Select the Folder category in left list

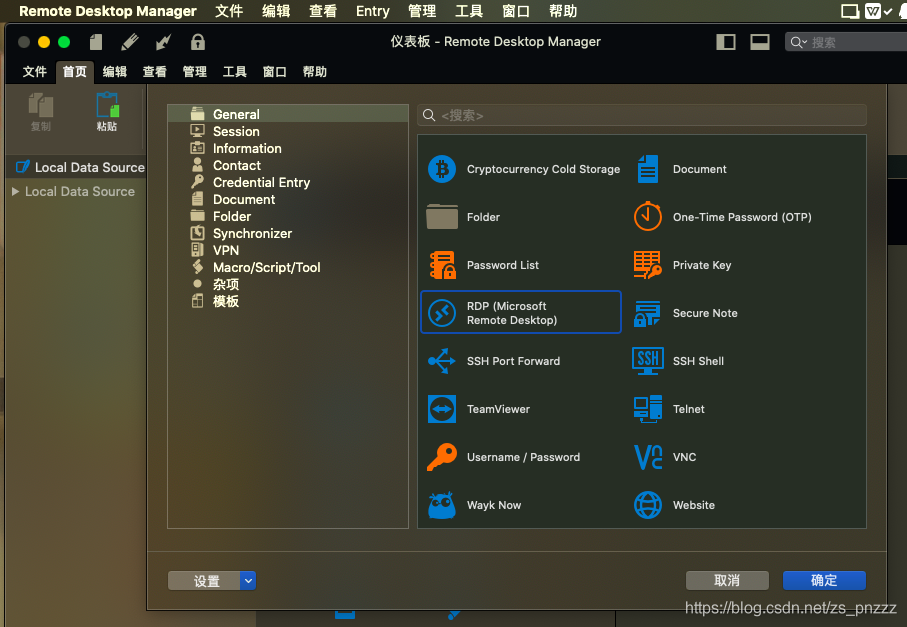[x=288, y=216]
